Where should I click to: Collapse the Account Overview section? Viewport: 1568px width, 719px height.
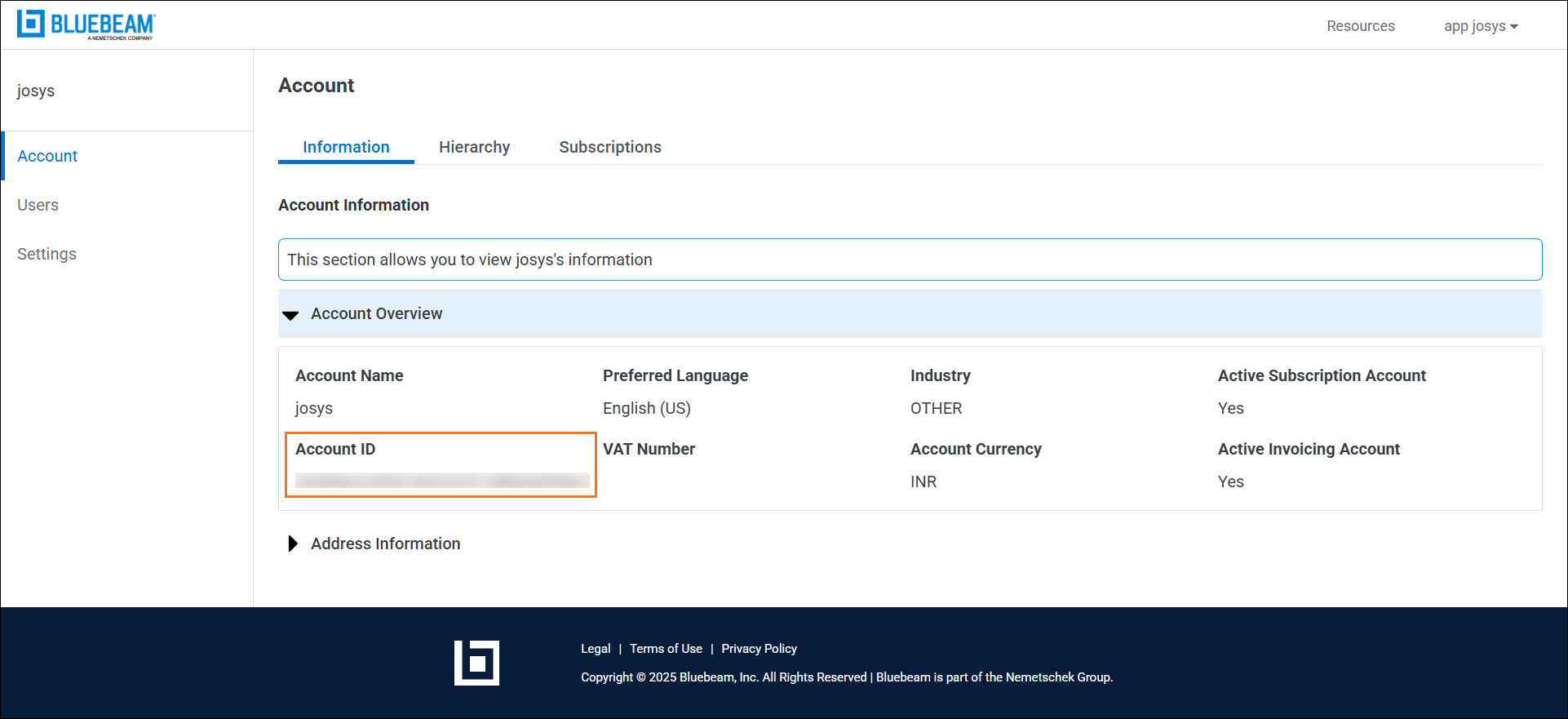291,314
